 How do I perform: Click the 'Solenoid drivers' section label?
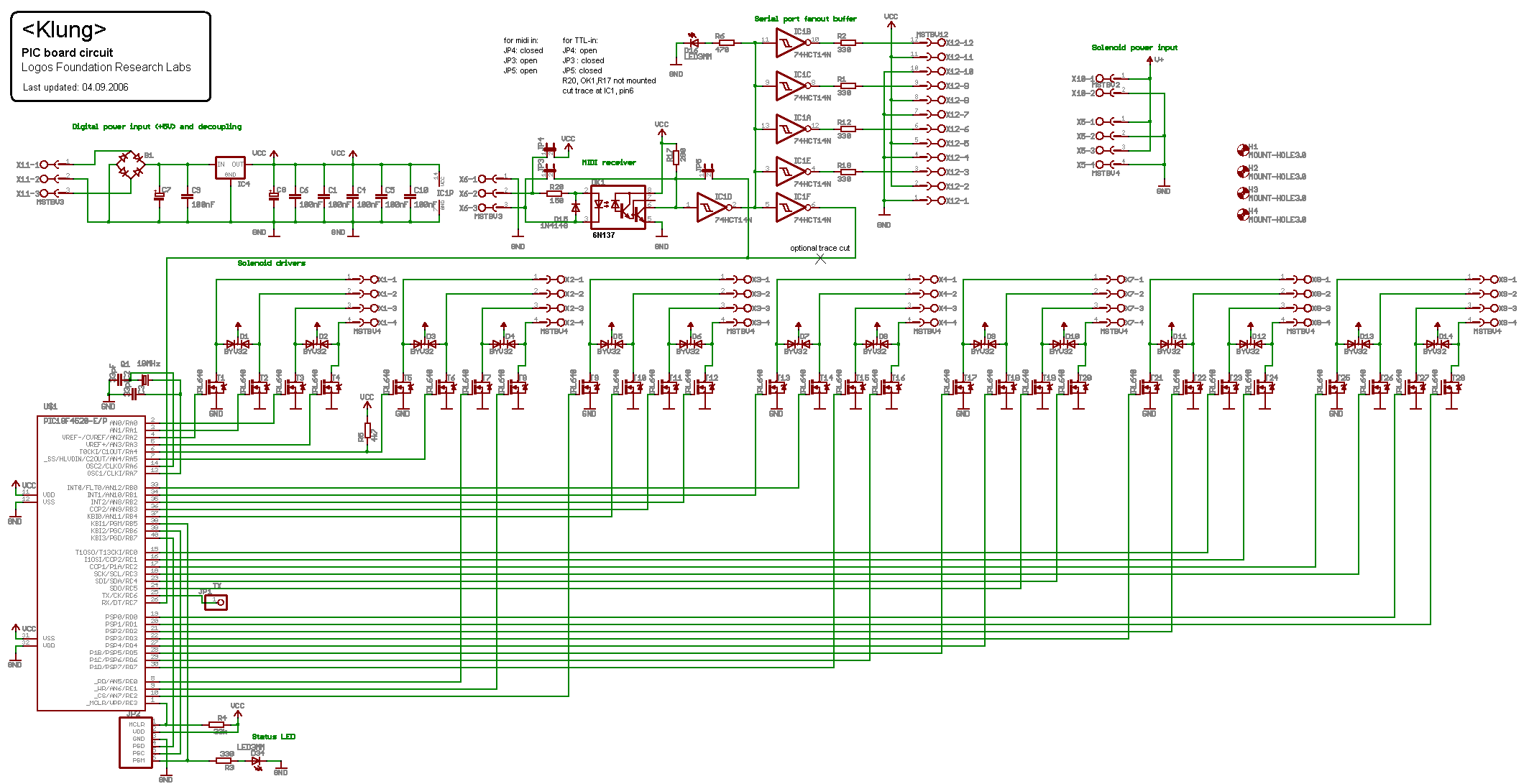(271, 263)
